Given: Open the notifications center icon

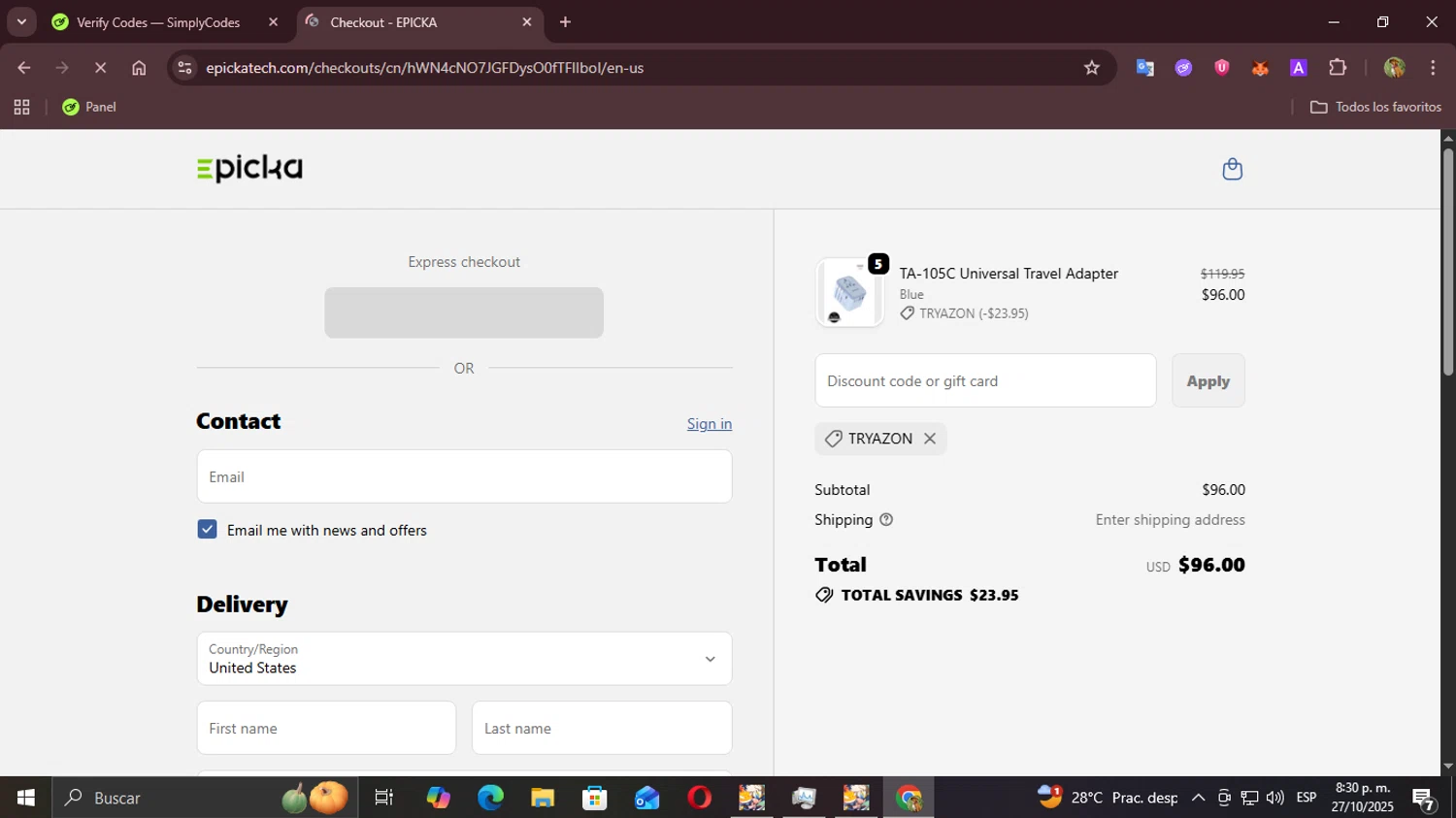Looking at the screenshot, I should (x=1424, y=799).
